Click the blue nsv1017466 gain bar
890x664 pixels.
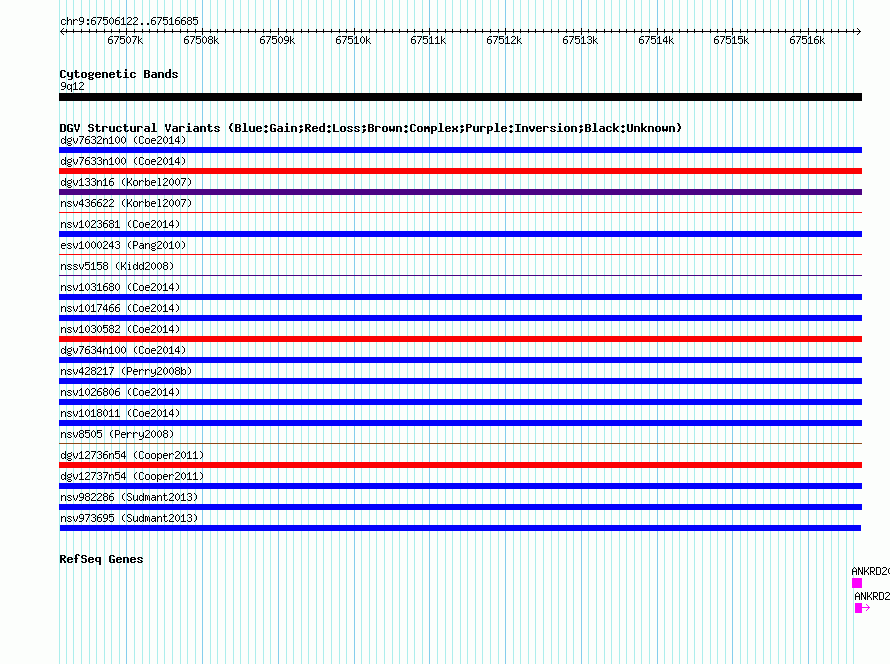pos(460,318)
